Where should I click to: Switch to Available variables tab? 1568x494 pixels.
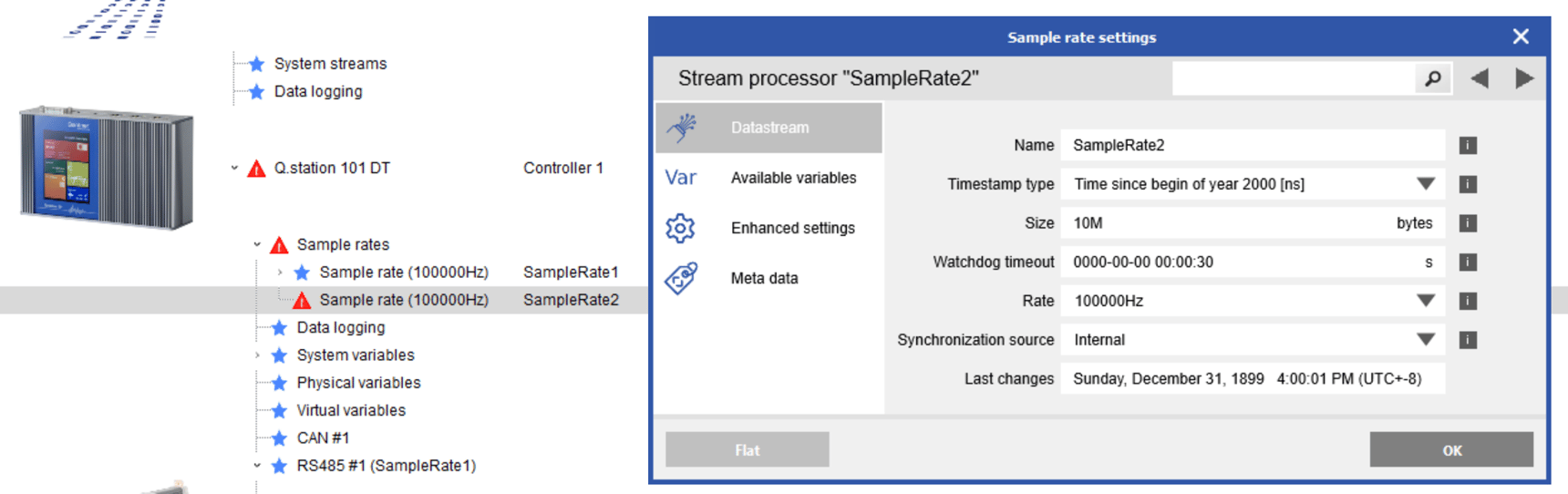coord(793,178)
